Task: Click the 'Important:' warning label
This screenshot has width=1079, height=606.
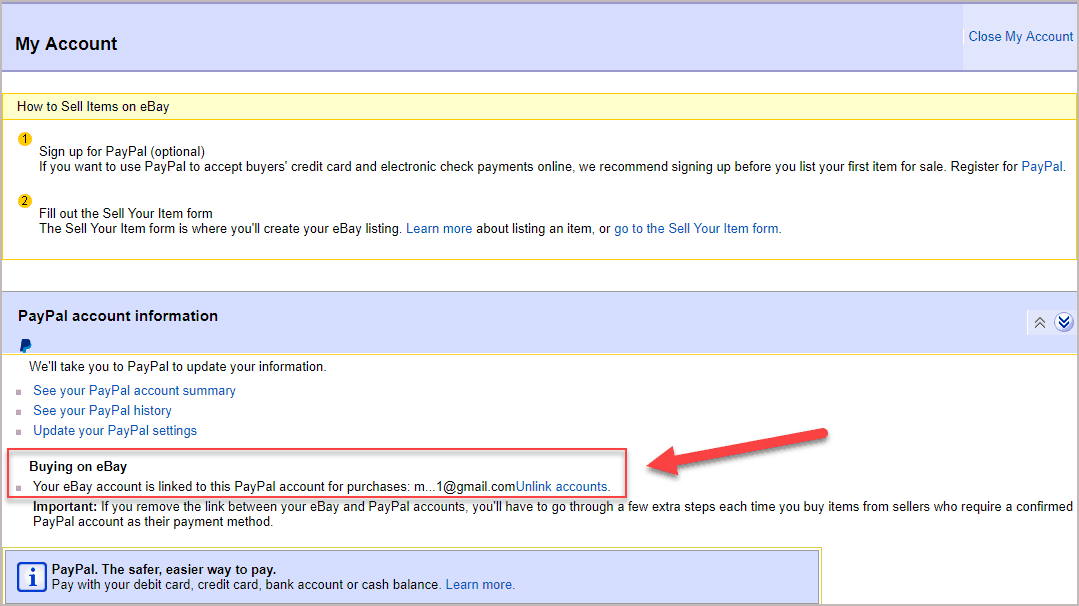Action: click(x=65, y=506)
